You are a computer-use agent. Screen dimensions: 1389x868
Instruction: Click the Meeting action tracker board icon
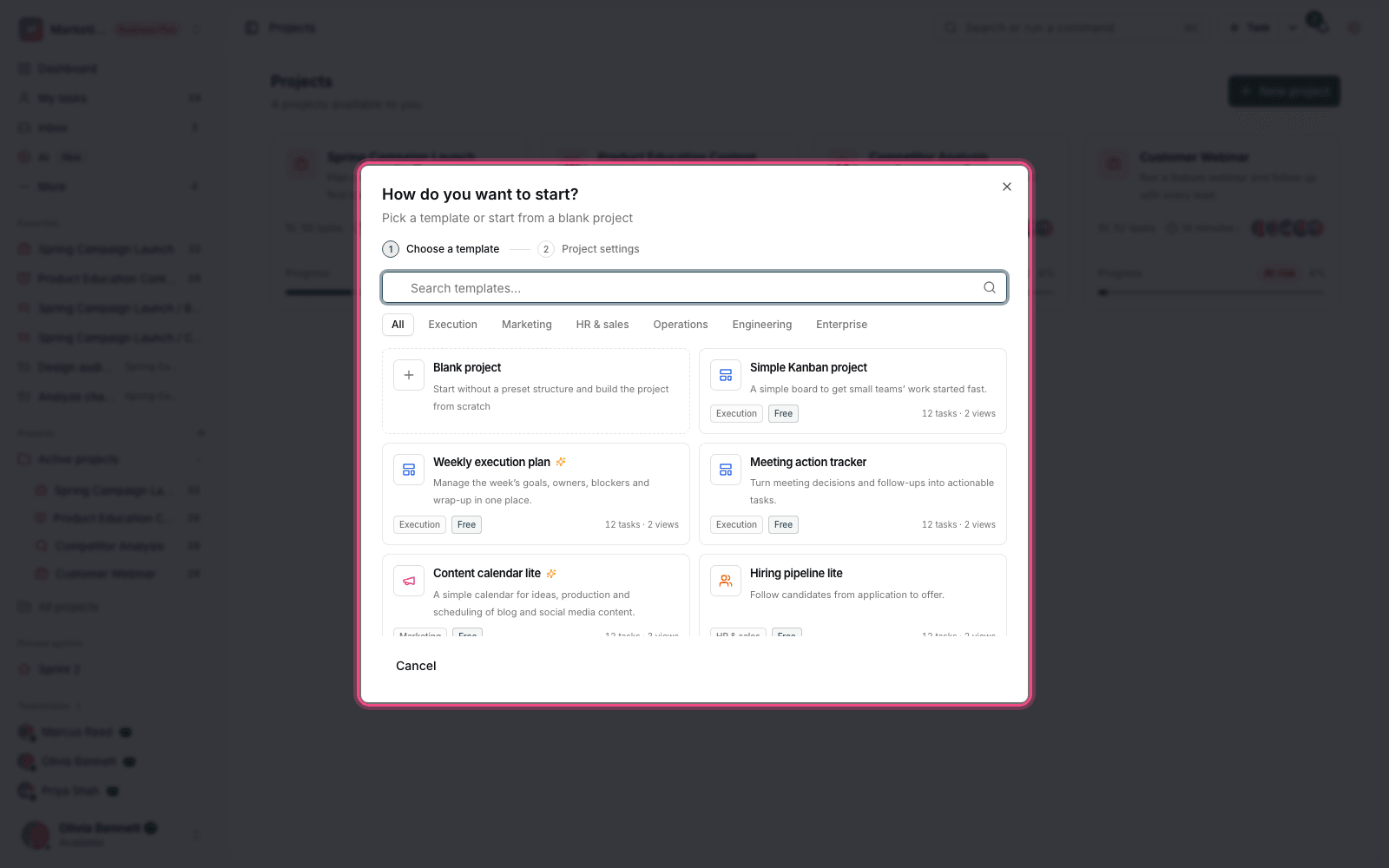726,470
